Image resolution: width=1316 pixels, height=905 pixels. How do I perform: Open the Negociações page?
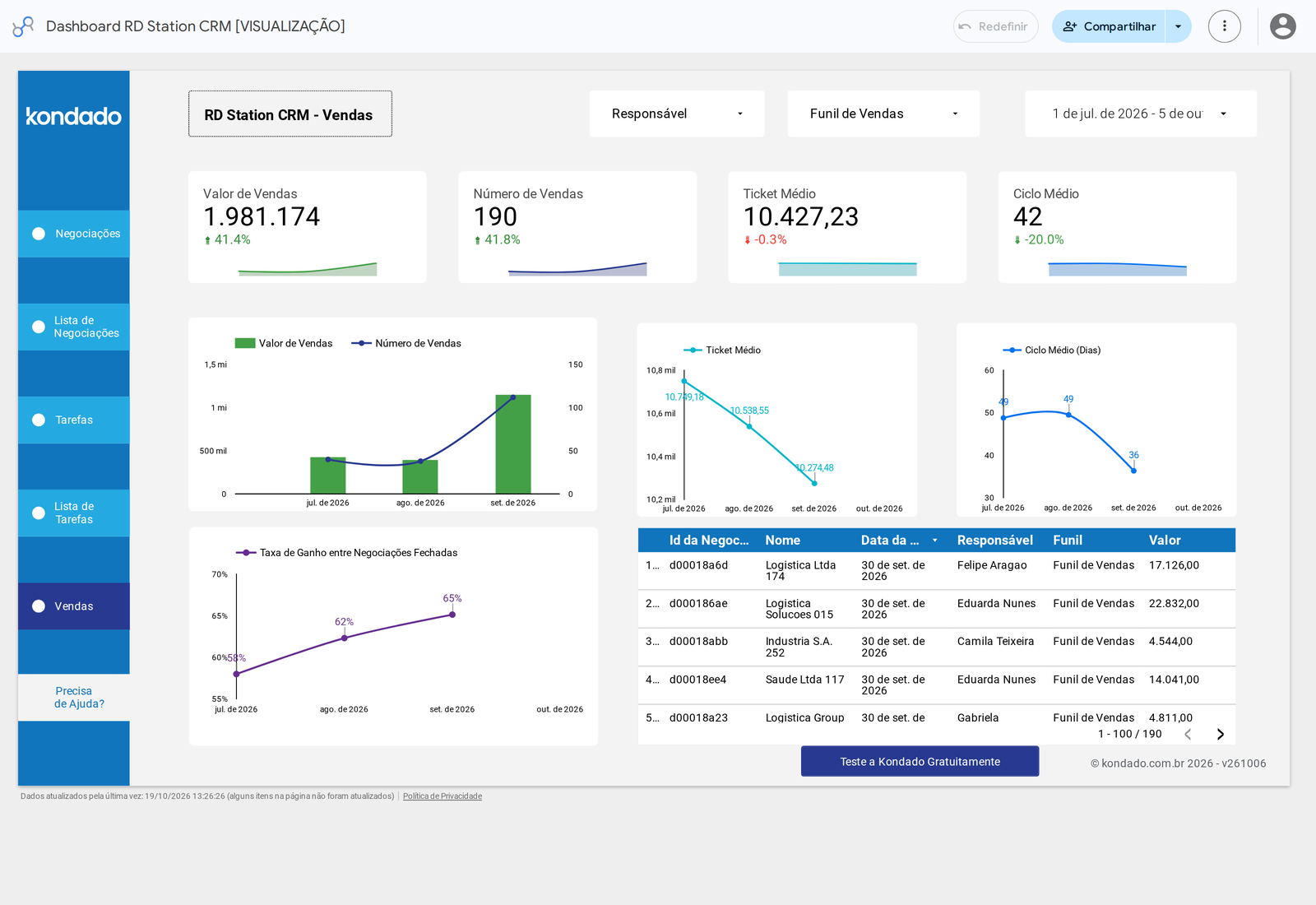74,234
